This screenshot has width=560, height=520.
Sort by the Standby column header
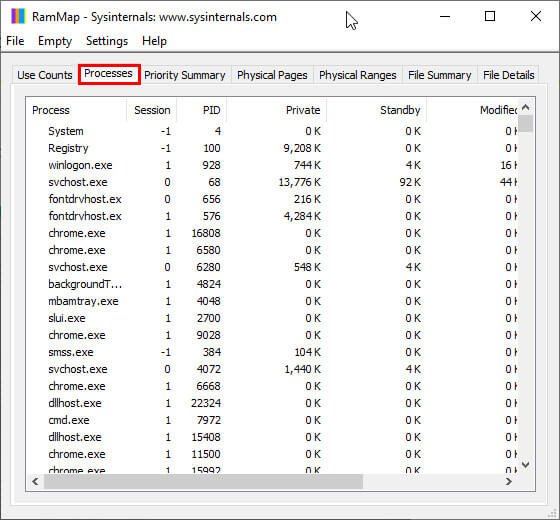[376, 110]
